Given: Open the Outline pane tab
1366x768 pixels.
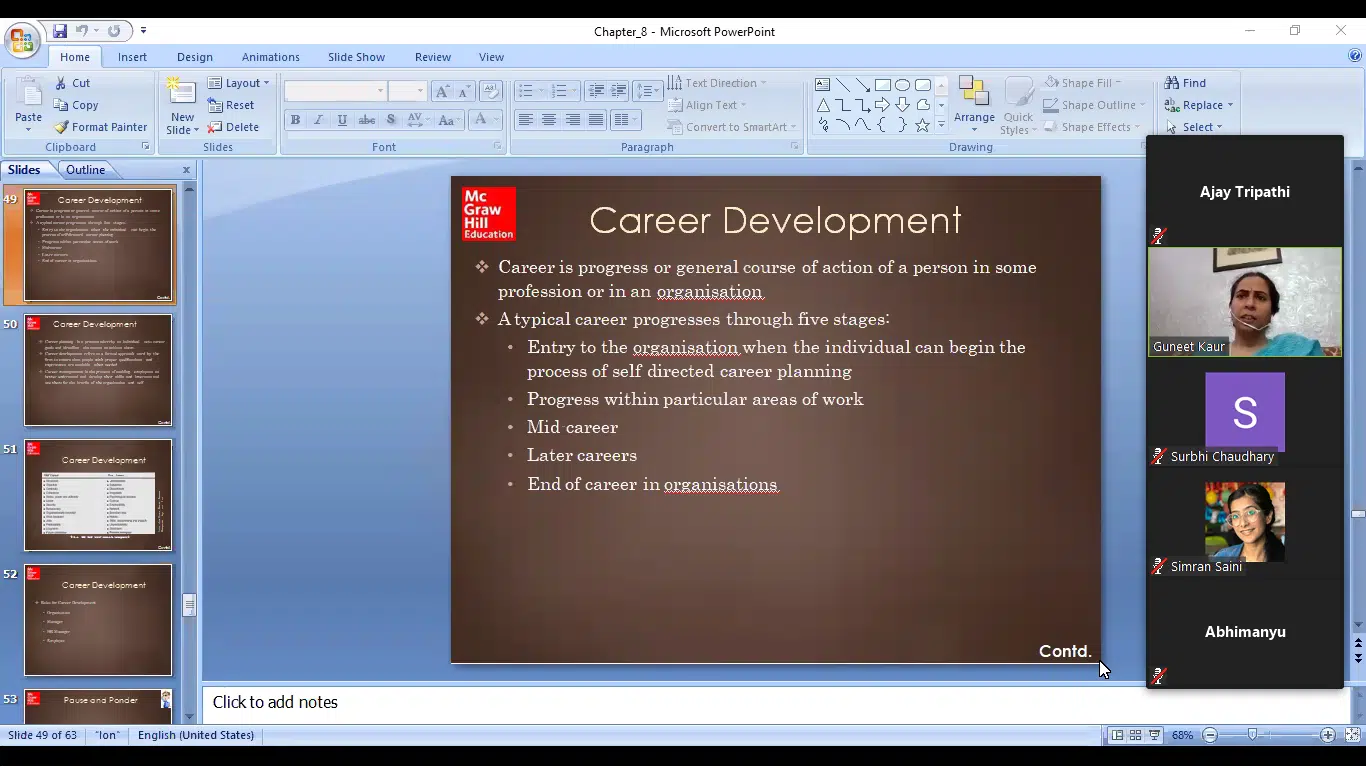Looking at the screenshot, I should (85, 170).
